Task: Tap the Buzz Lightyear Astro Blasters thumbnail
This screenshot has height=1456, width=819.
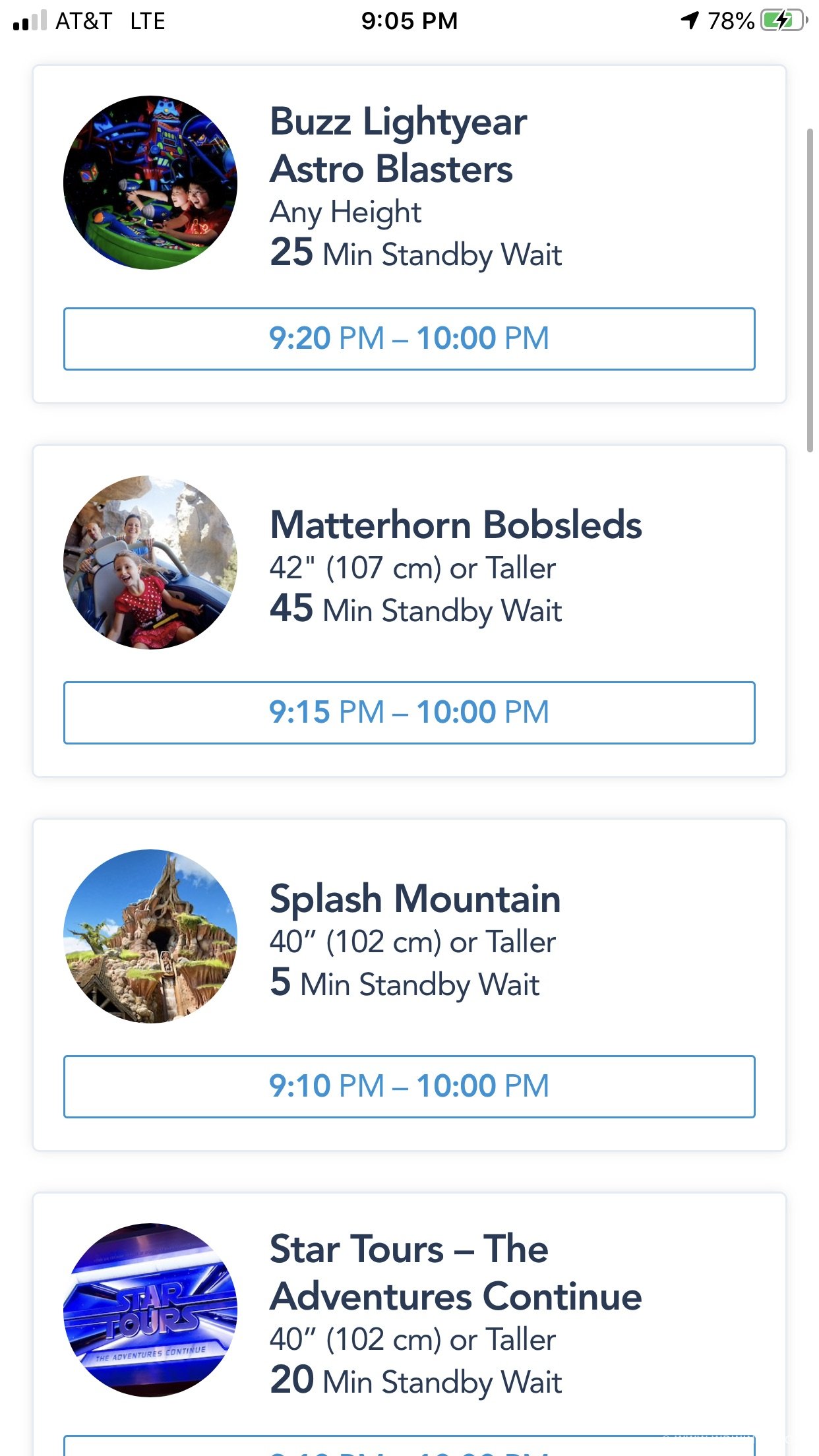Action: (x=150, y=183)
